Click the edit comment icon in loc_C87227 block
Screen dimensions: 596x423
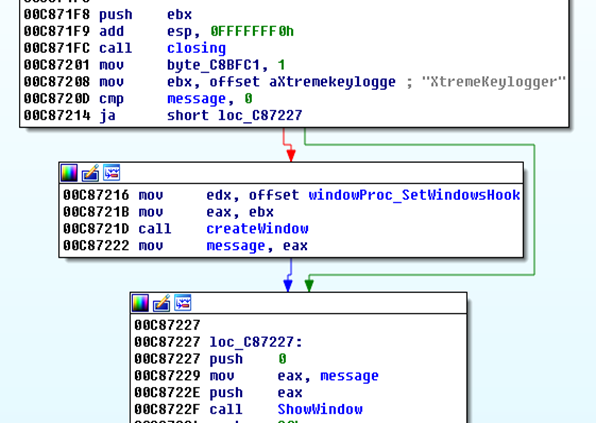point(162,303)
